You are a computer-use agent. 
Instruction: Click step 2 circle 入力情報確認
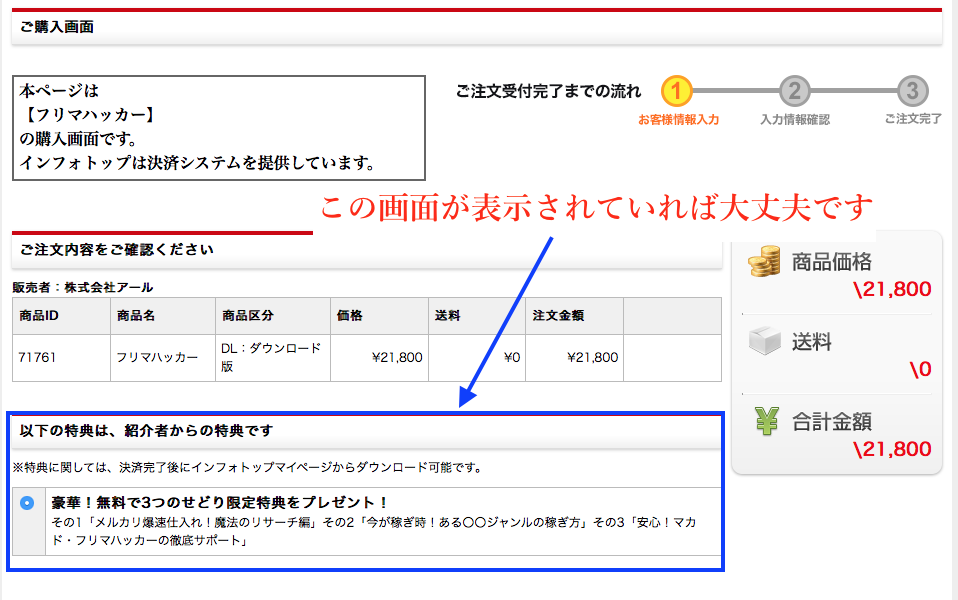pyautogui.click(x=794, y=91)
